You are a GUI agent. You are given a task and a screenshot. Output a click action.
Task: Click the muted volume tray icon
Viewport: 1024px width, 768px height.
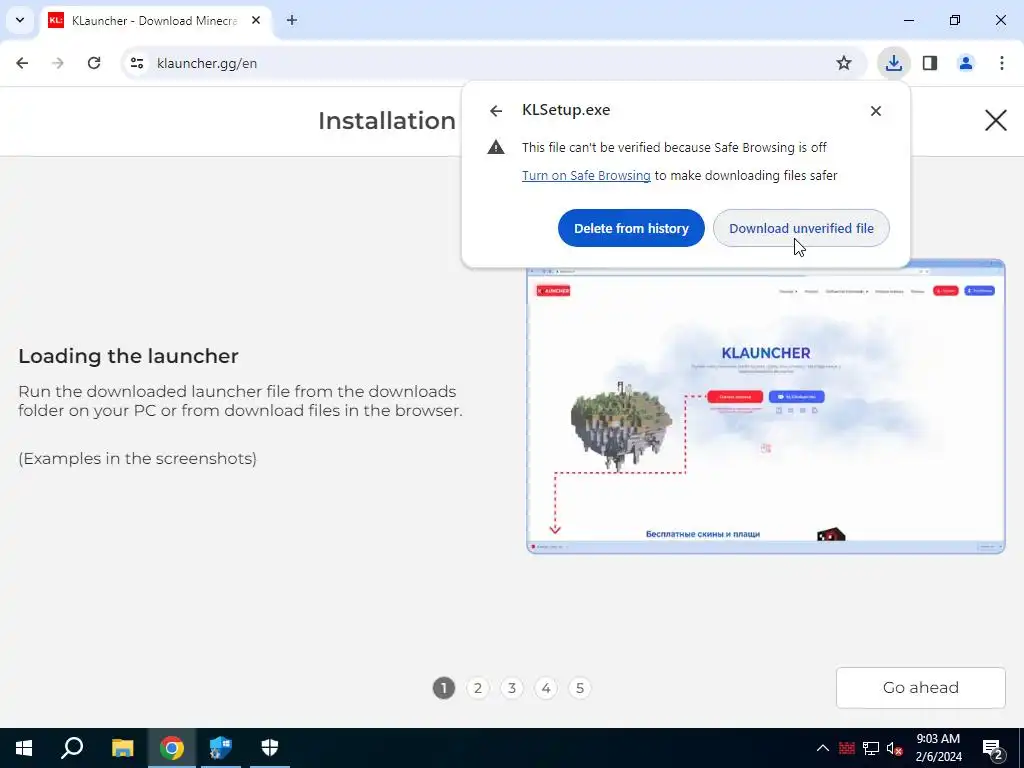(894, 748)
